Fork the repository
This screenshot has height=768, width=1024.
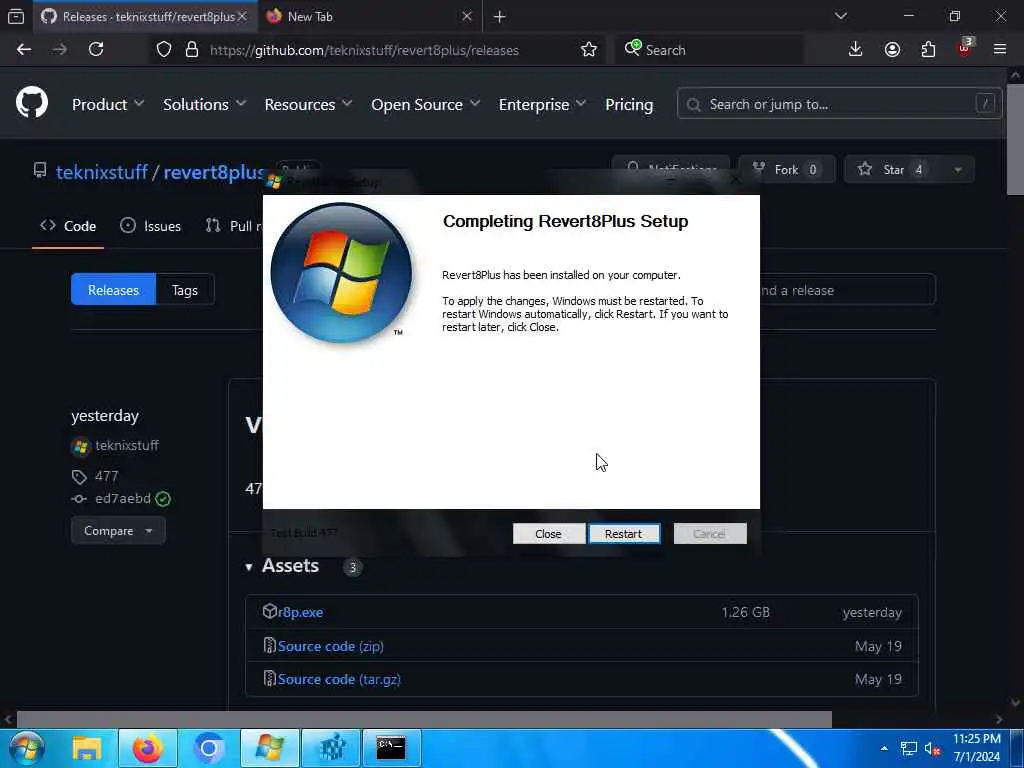(x=786, y=170)
